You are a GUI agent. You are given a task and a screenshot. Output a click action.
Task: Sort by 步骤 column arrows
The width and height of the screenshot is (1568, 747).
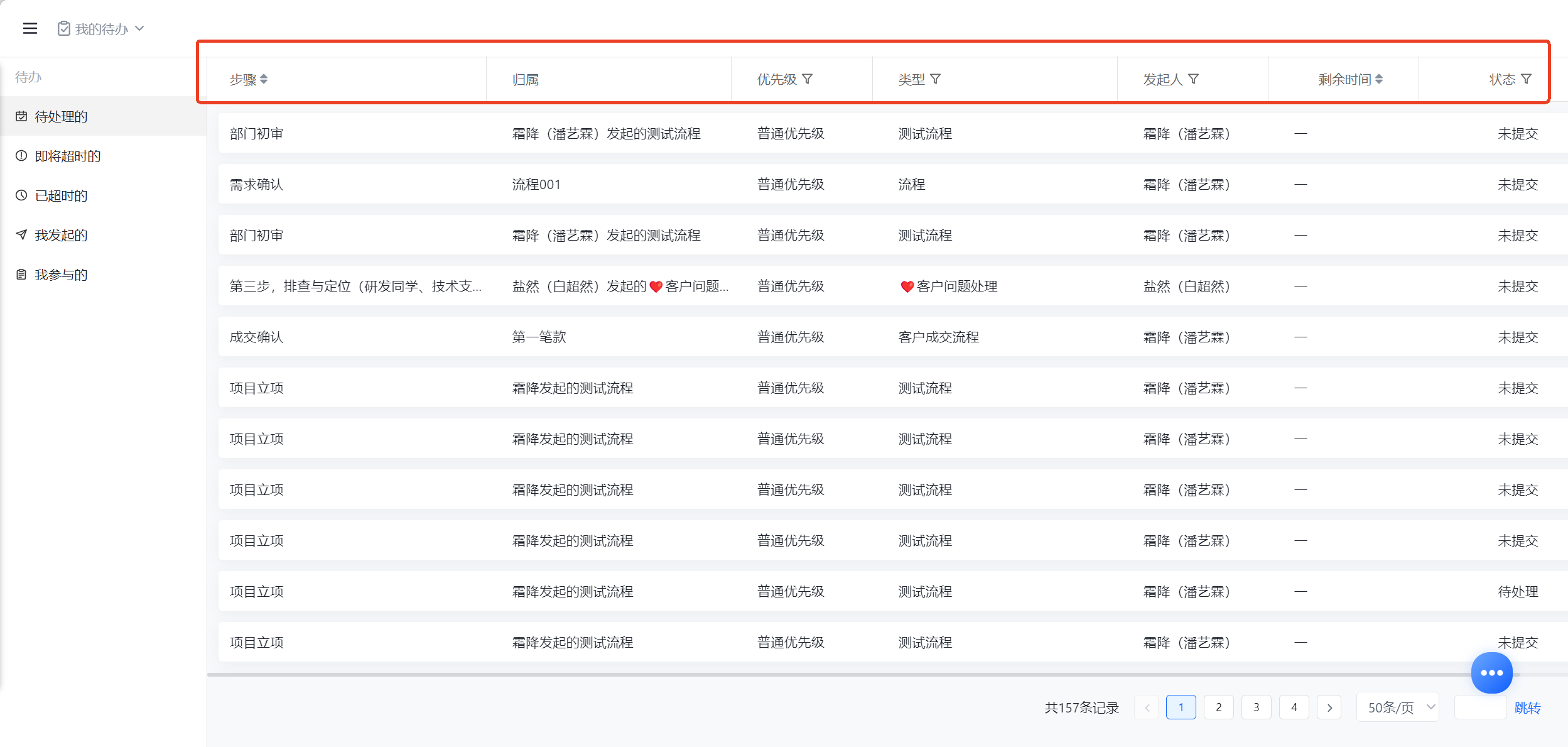tap(264, 79)
